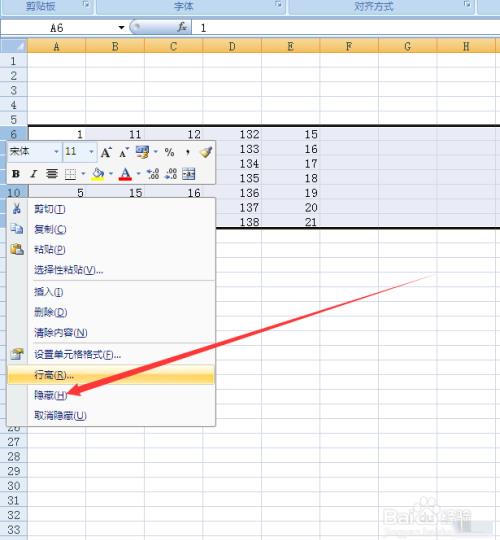This screenshot has width=500, height=540.
Task: Open 字体 group dialog launcher
Action: click(x=278, y=4)
